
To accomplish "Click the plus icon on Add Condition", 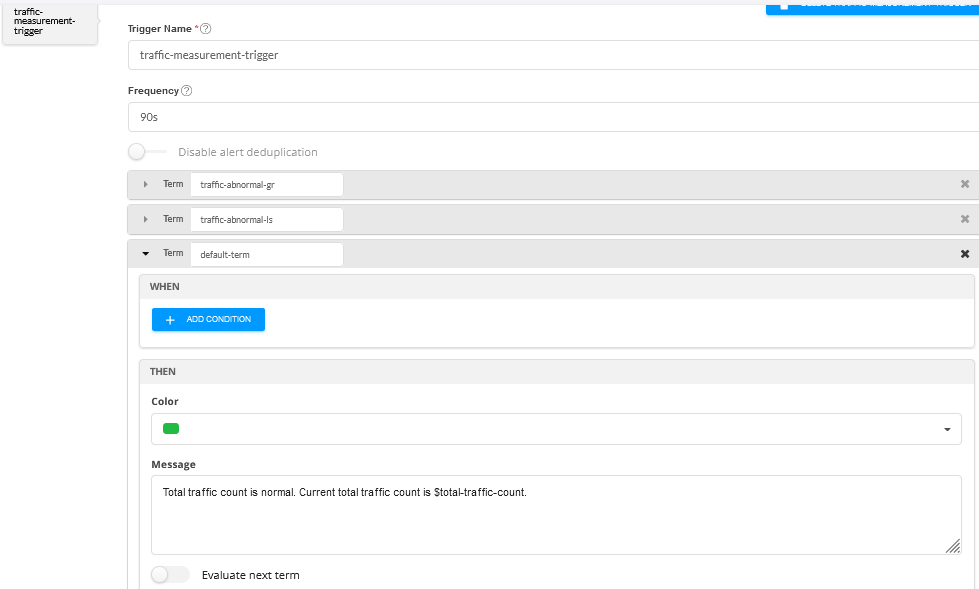I will click(170, 320).
